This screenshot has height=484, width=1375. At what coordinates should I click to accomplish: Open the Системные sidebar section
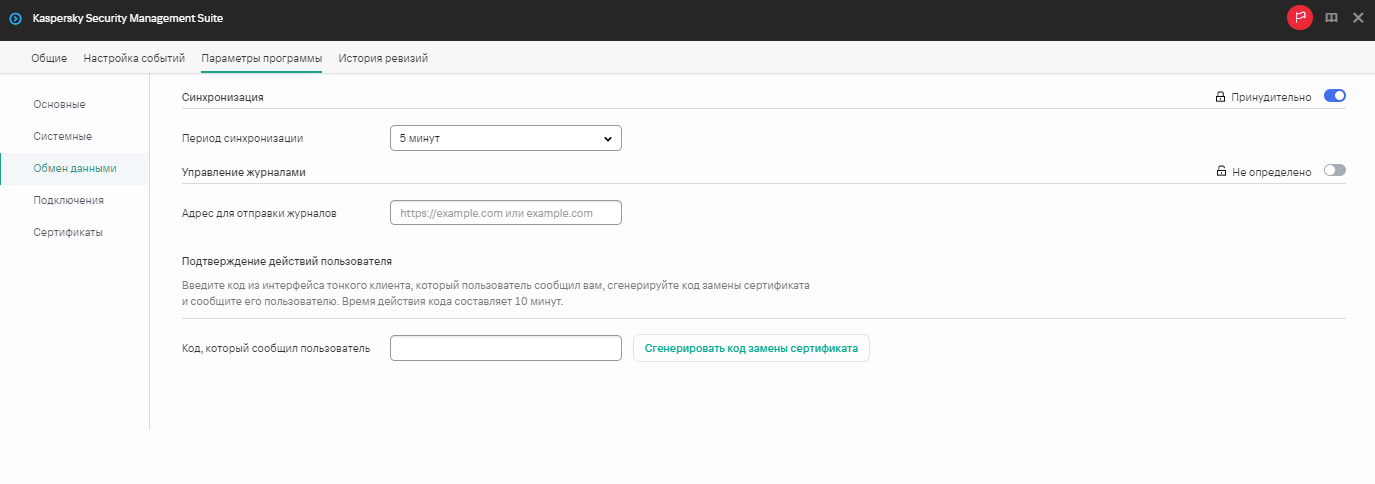pyautogui.click(x=62, y=136)
